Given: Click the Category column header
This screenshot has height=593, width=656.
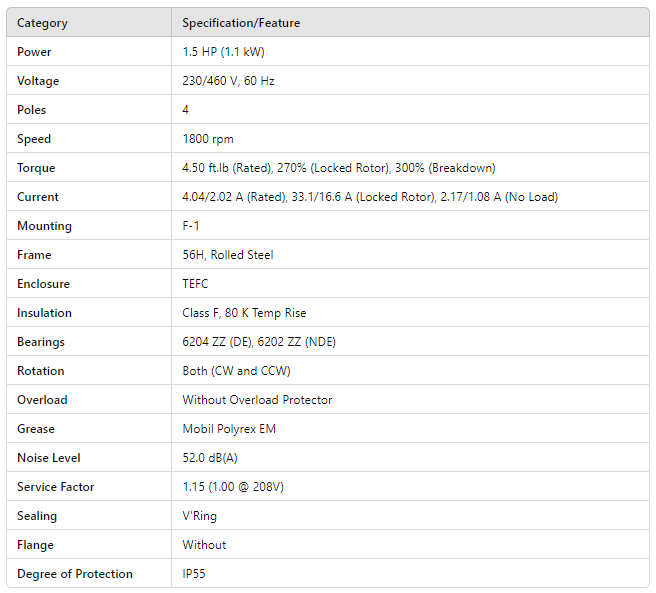Looking at the screenshot, I should click(42, 23).
